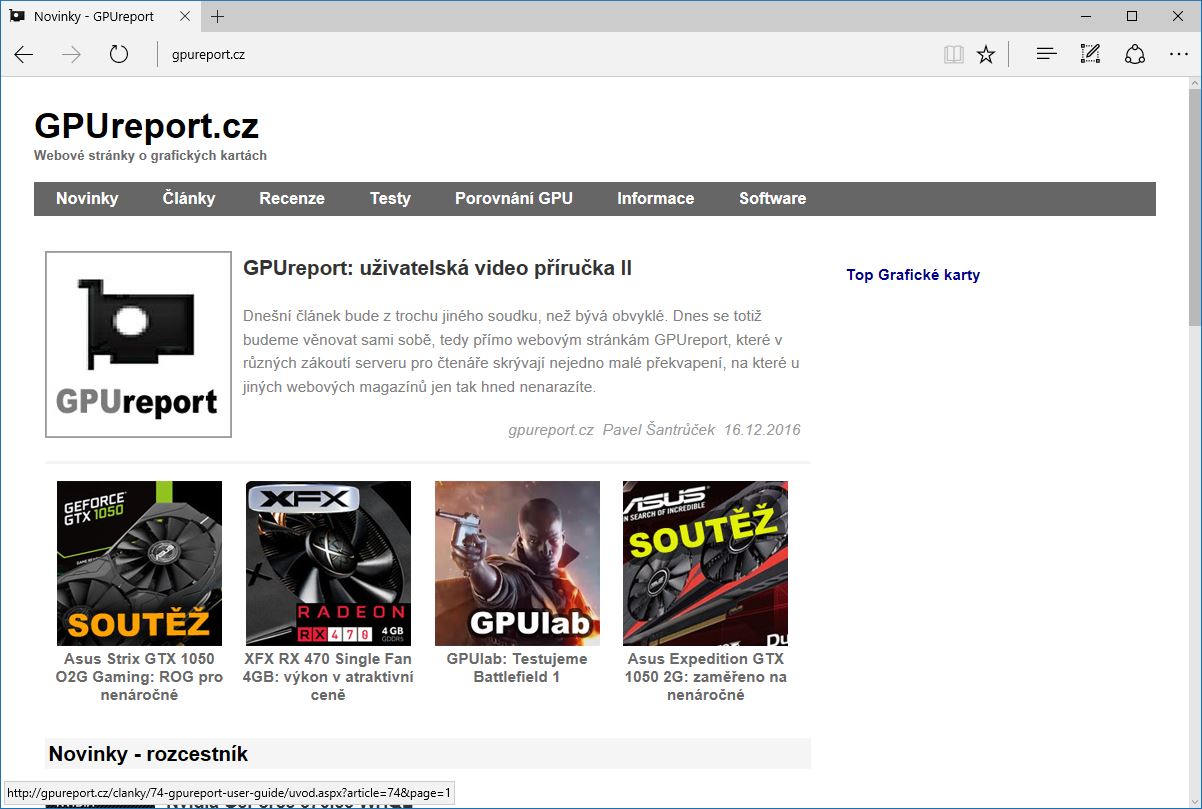Click link Asus Expedition GTX 1050 2G
Image resolution: width=1202 pixels, height=809 pixels.
706,677
